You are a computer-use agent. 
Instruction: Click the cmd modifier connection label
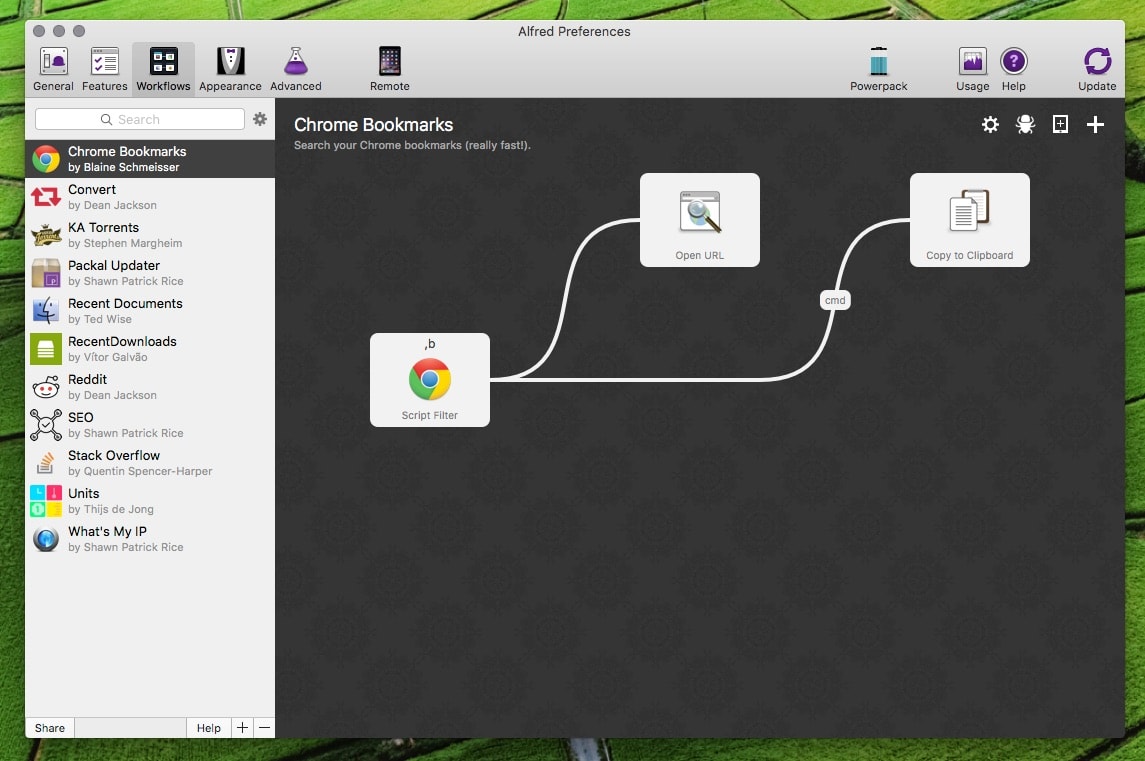pos(835,300)
